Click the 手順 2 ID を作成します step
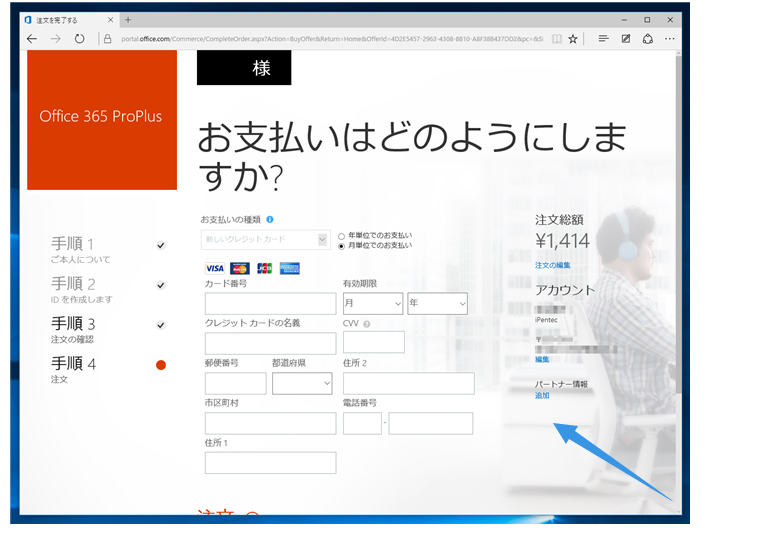 coord(82,289)
